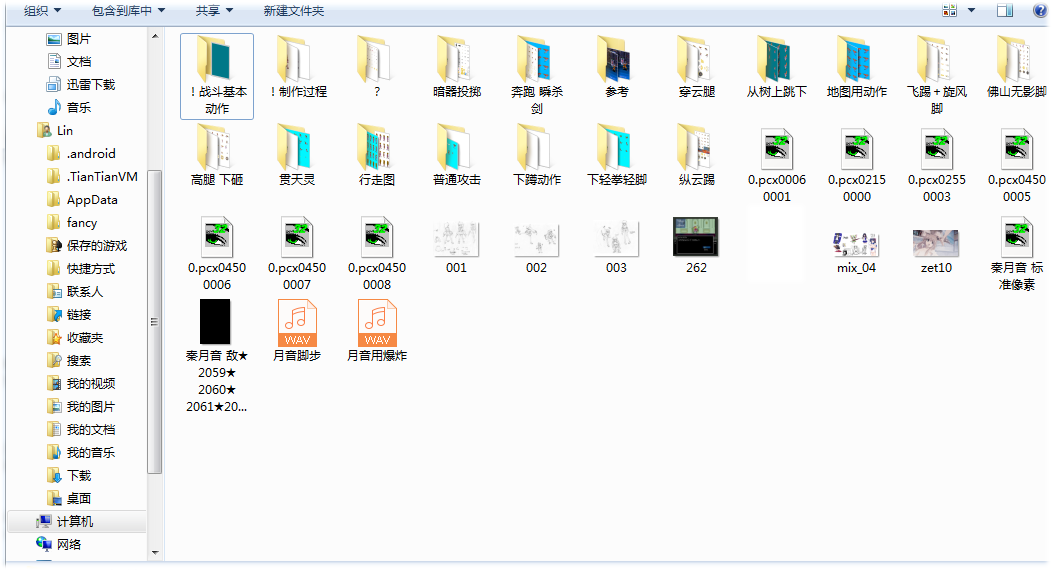Select the 普通攻击 folder
The width and height of the screenshot is (1052, 570).
click(x=457, y=156)
